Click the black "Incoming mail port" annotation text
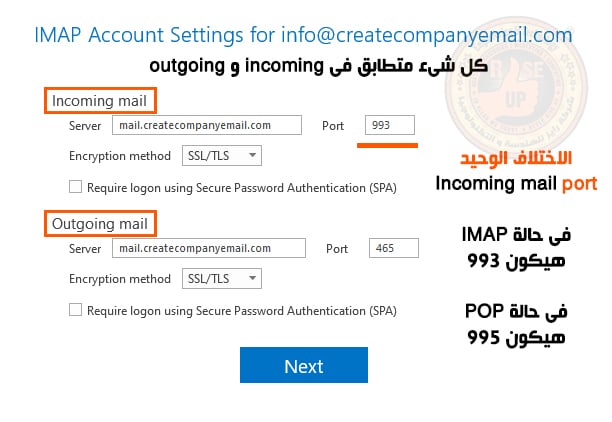 (x=516, y=183)
